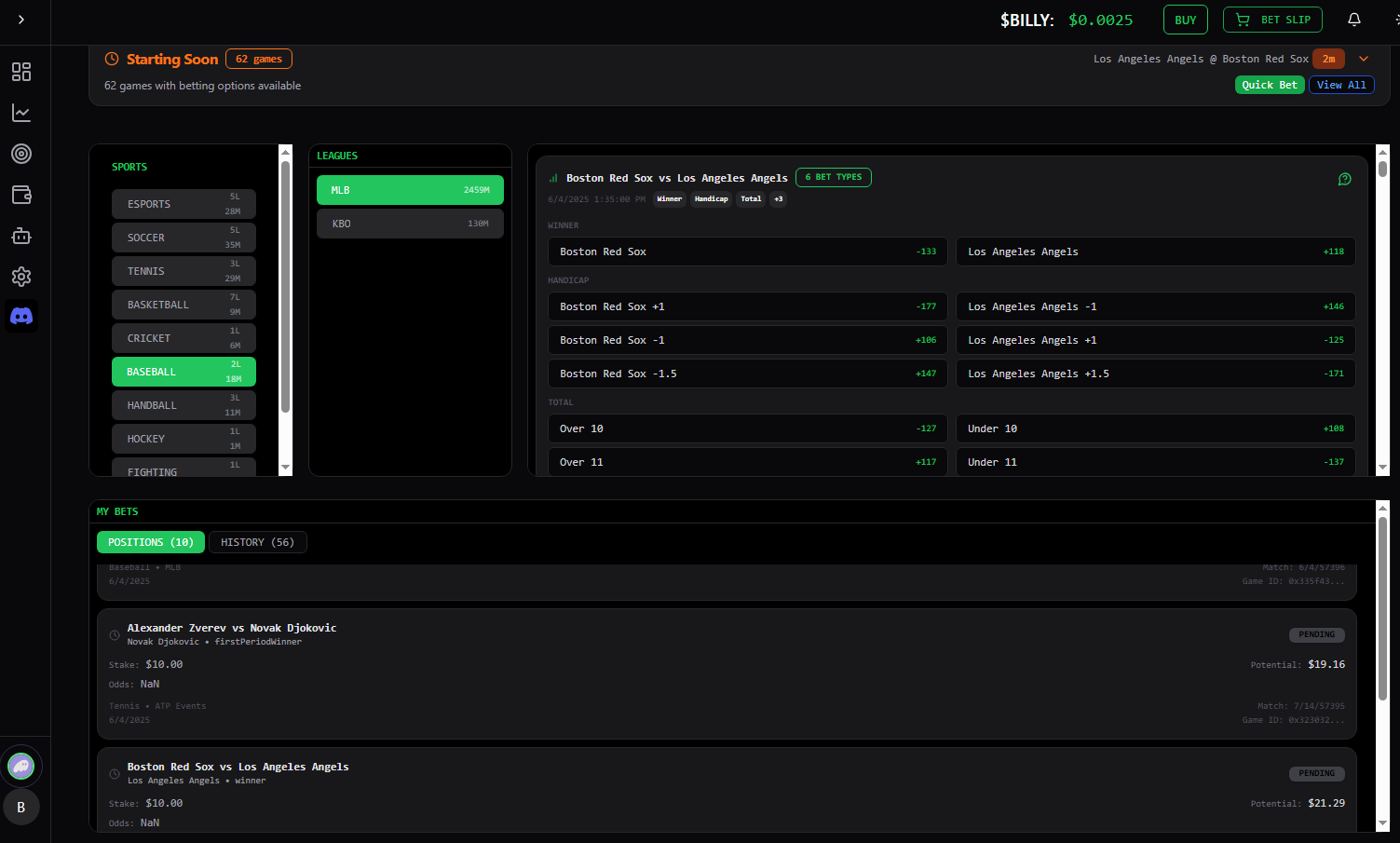Open the target bullseye icon in sidebar
The height and width of the screenshot is (843, 1400).
pos(21,154)
